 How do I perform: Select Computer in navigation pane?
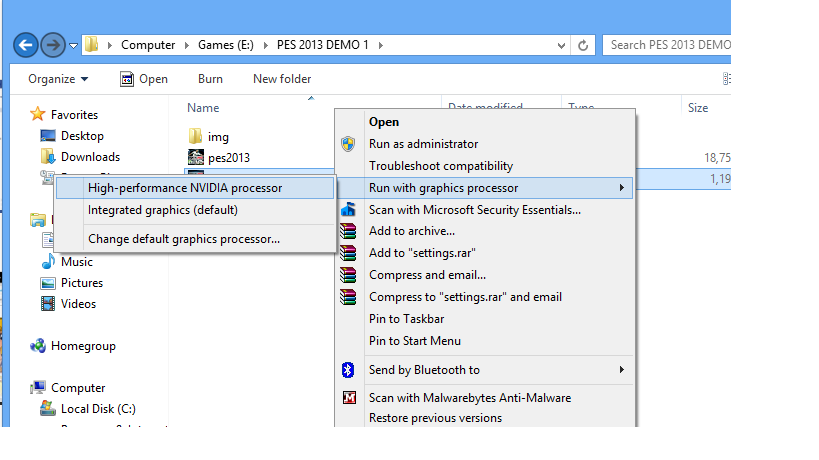pos(78,387)
